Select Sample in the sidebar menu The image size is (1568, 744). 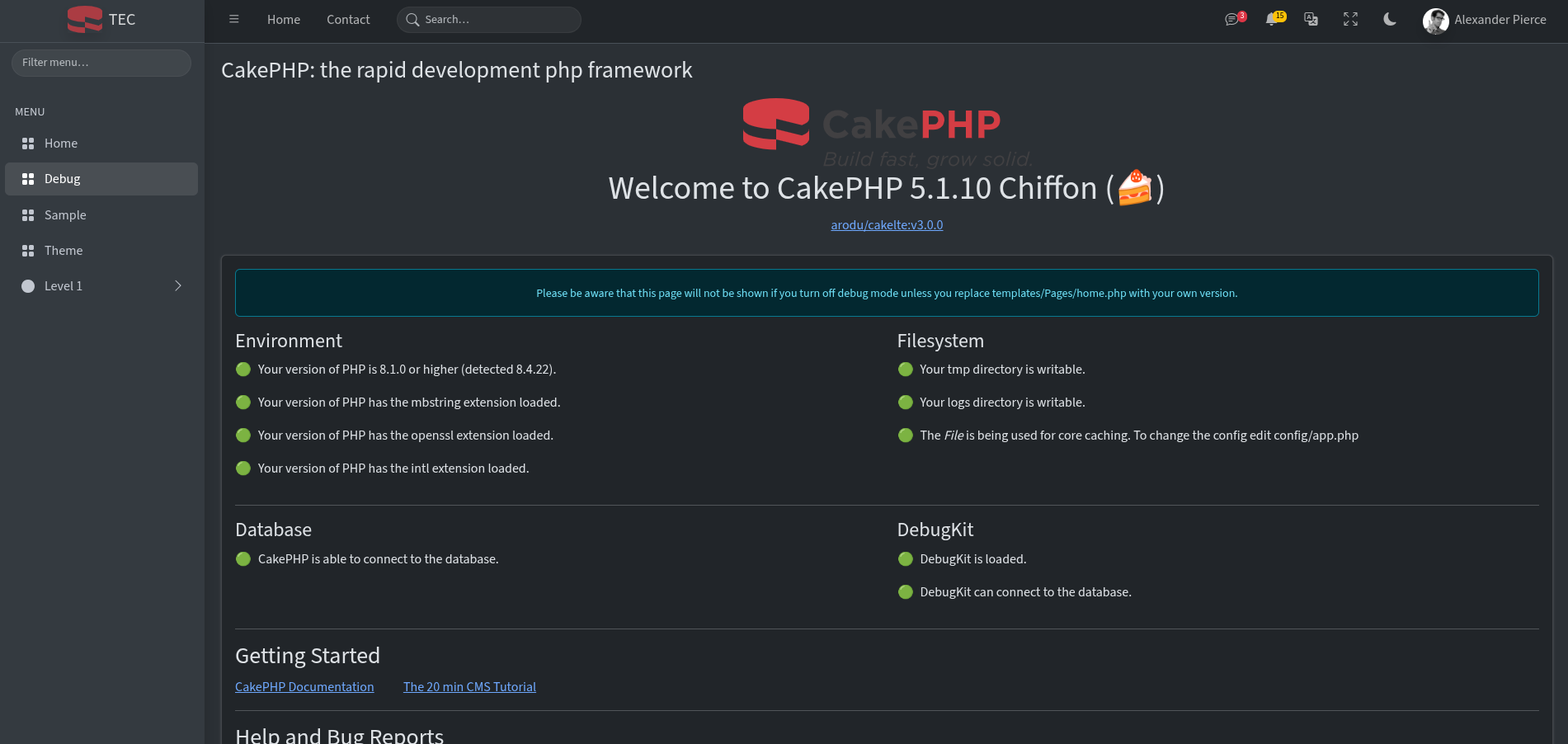coord(101,215)
